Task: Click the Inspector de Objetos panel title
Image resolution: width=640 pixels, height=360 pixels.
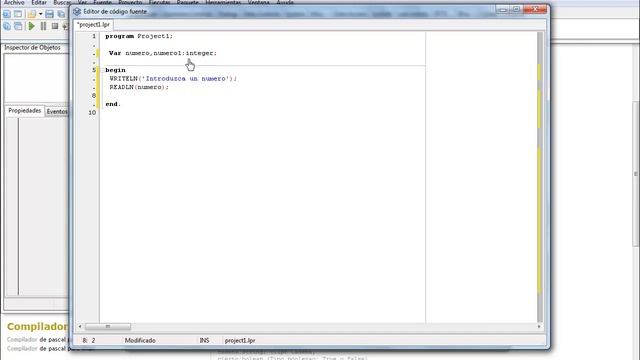Action: (x=32, y=48)
